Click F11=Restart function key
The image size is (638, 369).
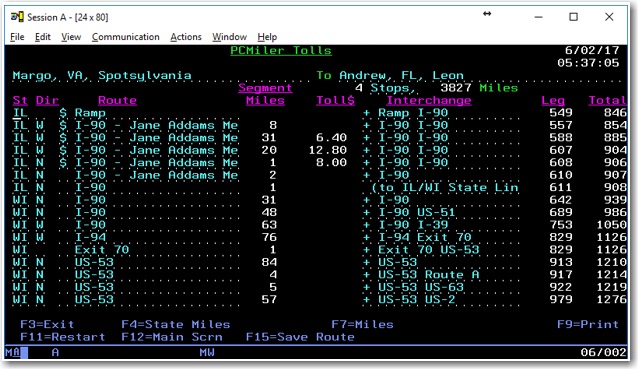click(x=63, y=337)
